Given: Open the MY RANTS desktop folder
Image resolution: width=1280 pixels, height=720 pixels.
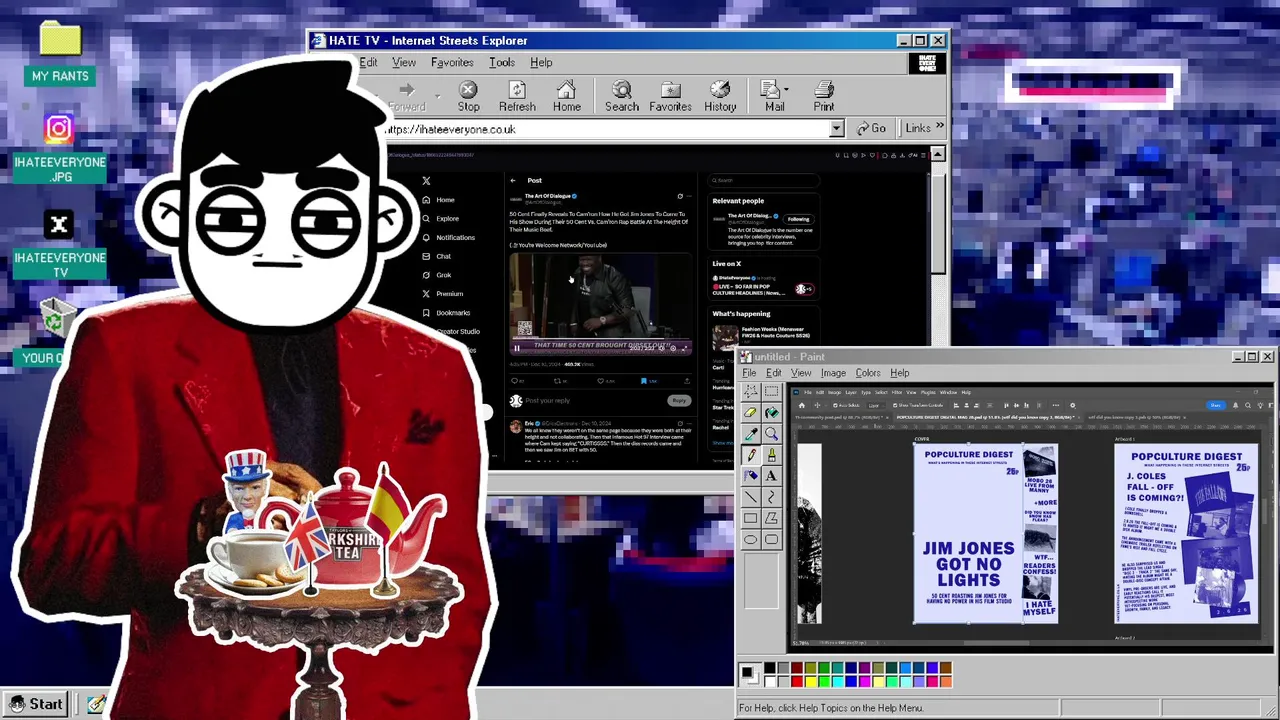Looking at the screenshot, I should (x=60, y=52).
